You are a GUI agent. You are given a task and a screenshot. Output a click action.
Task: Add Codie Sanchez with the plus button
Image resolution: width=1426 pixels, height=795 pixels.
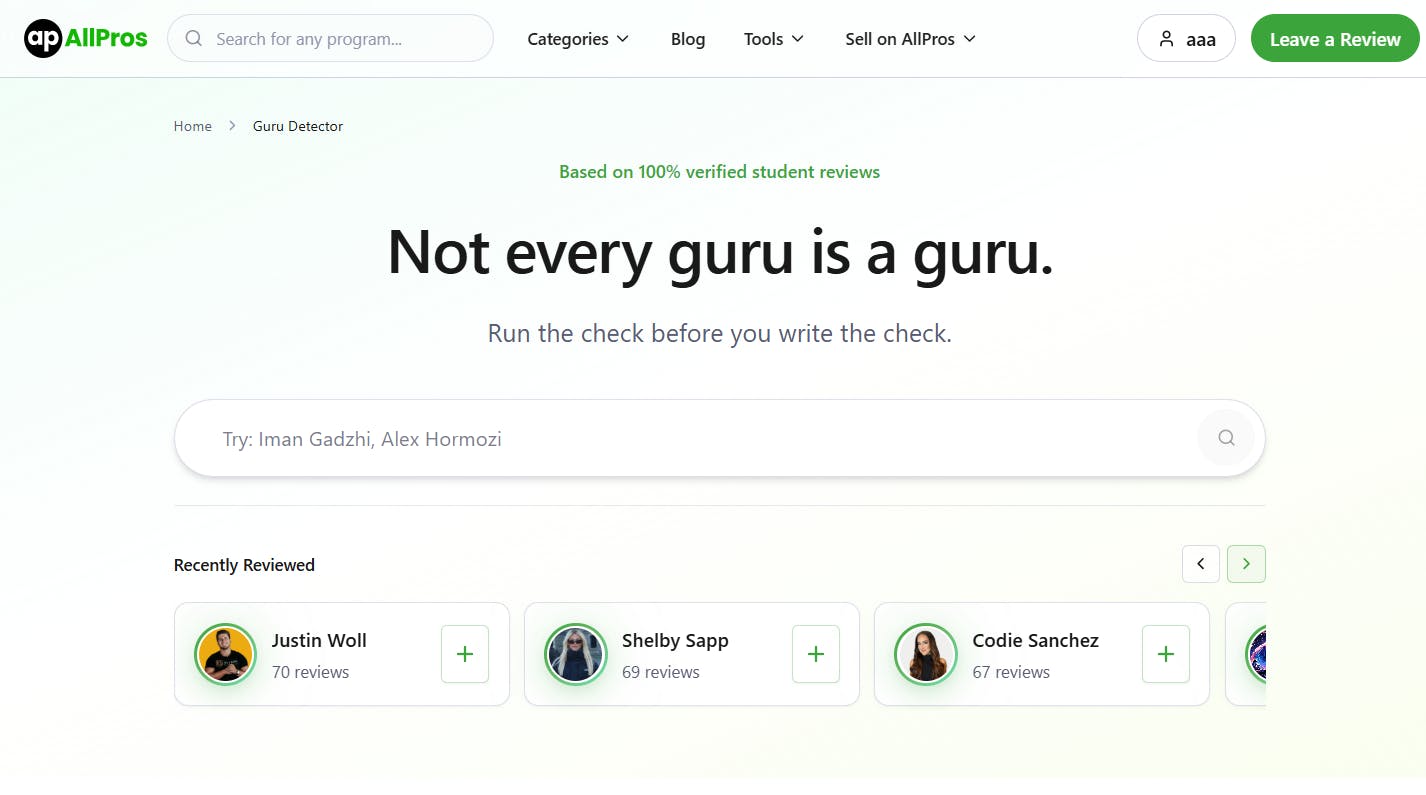click(1166, 654)
